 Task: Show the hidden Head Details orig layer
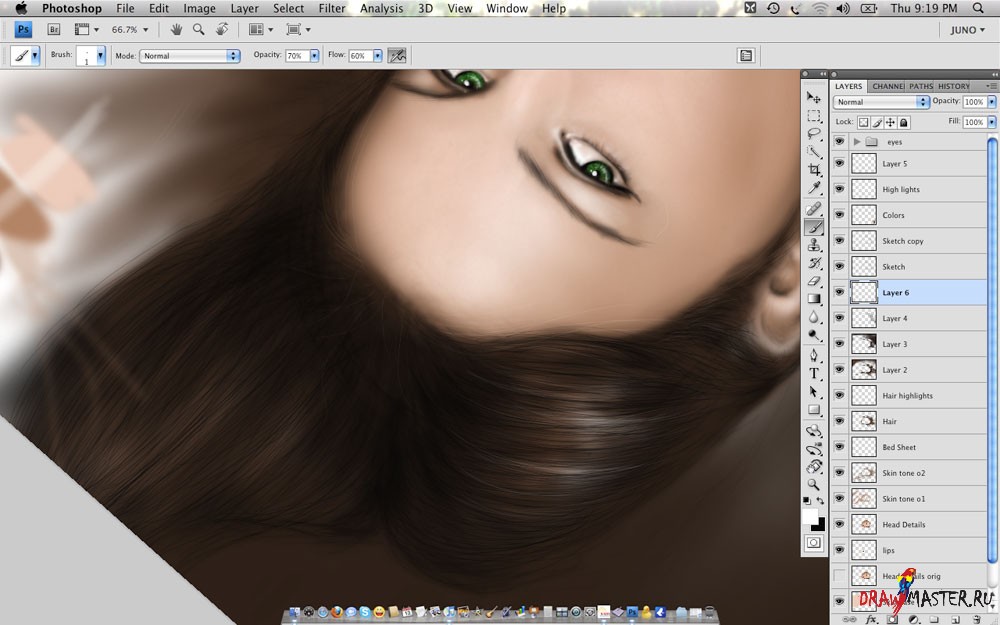pyautogui.click(x=839, y=576)
